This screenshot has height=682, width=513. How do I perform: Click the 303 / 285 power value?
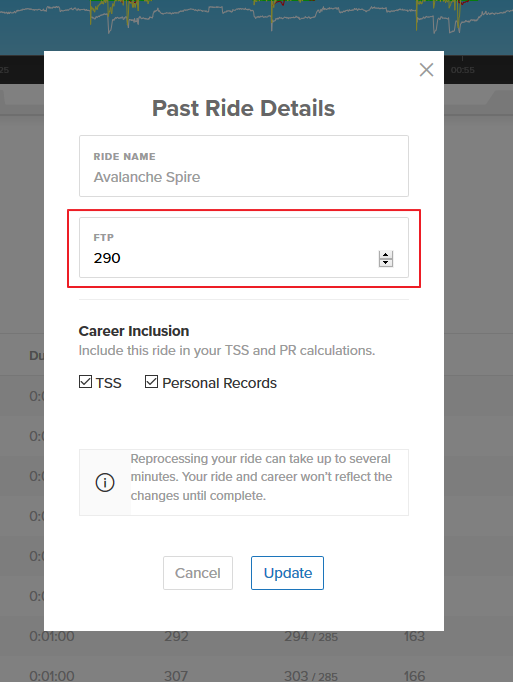311,676
